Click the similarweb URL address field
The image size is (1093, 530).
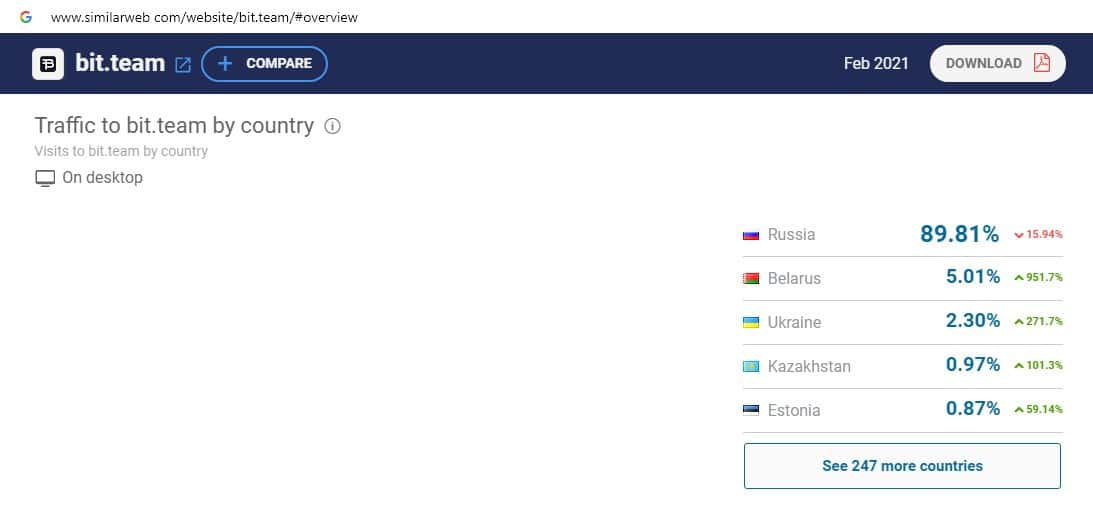tap(204, 17)
